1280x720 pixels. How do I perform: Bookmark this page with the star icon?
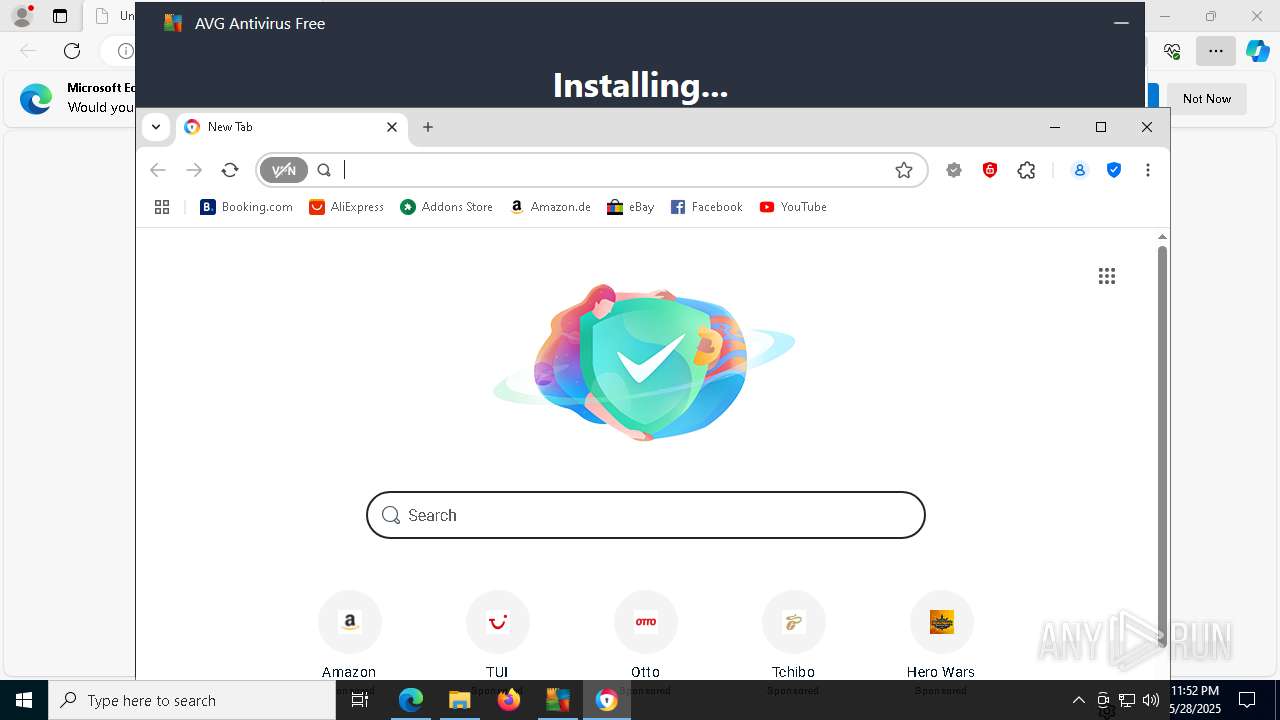[x=904, y=170]
